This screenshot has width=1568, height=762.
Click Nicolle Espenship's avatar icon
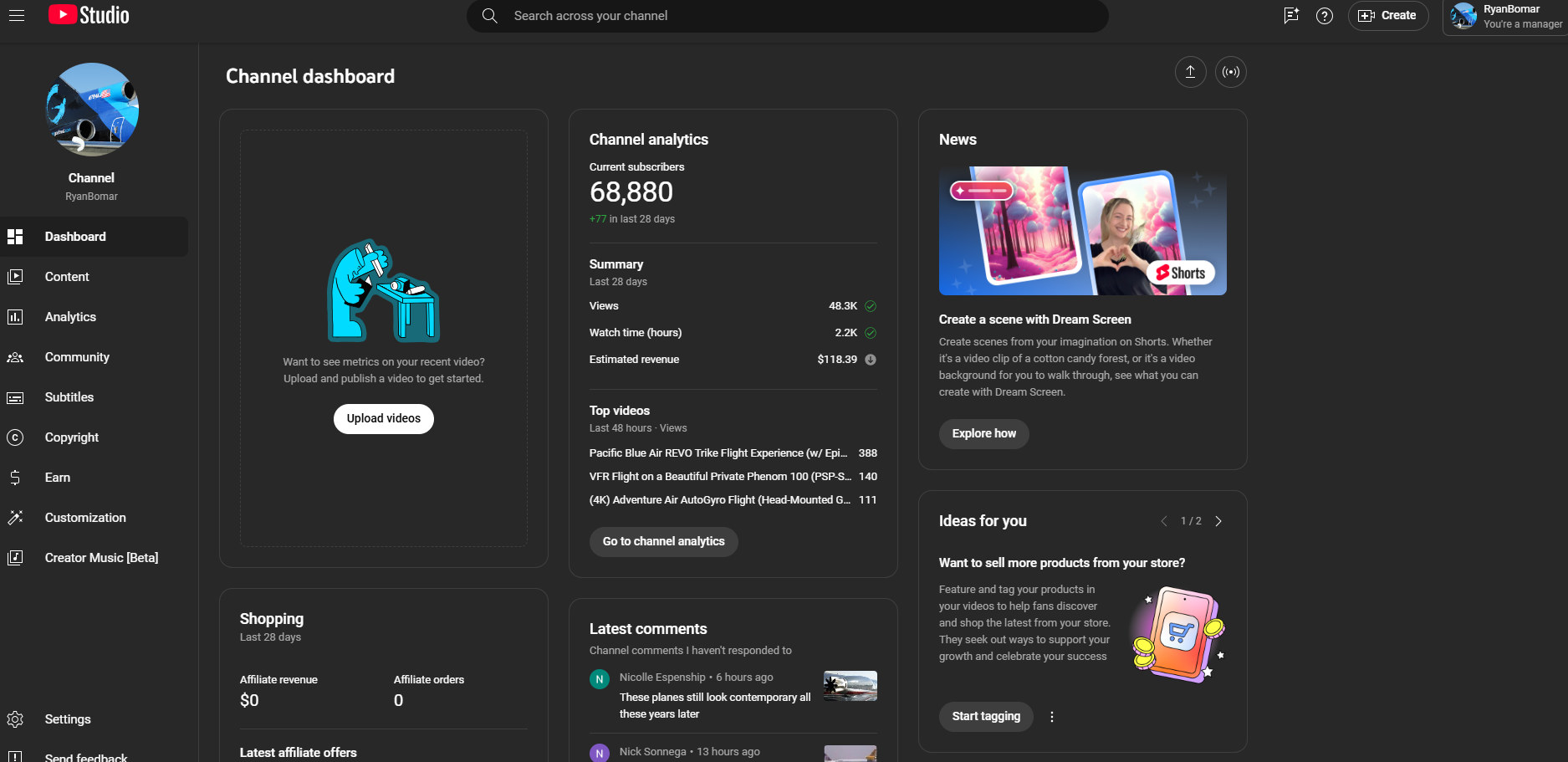click(600, 679)
